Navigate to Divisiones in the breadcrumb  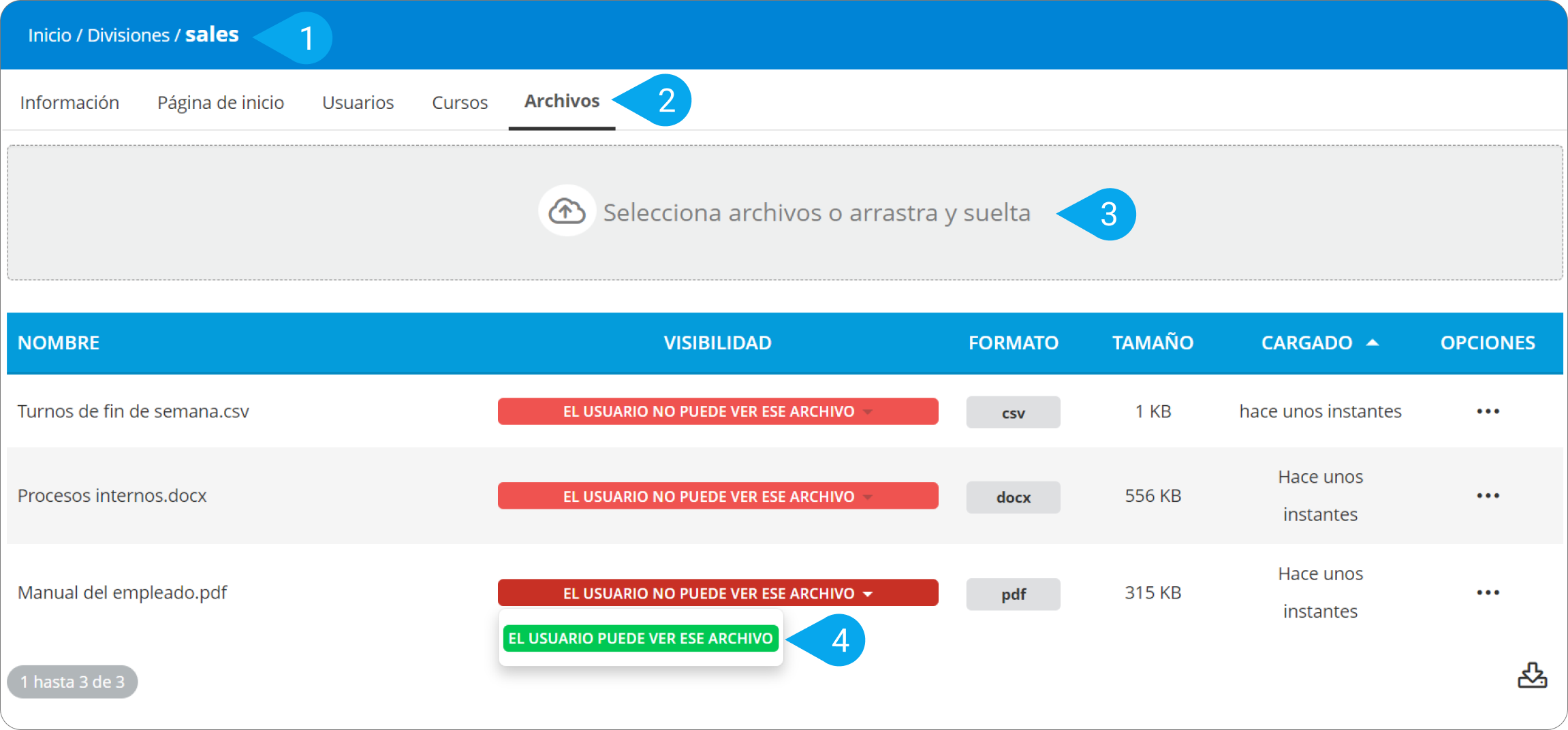click(128, 35)
